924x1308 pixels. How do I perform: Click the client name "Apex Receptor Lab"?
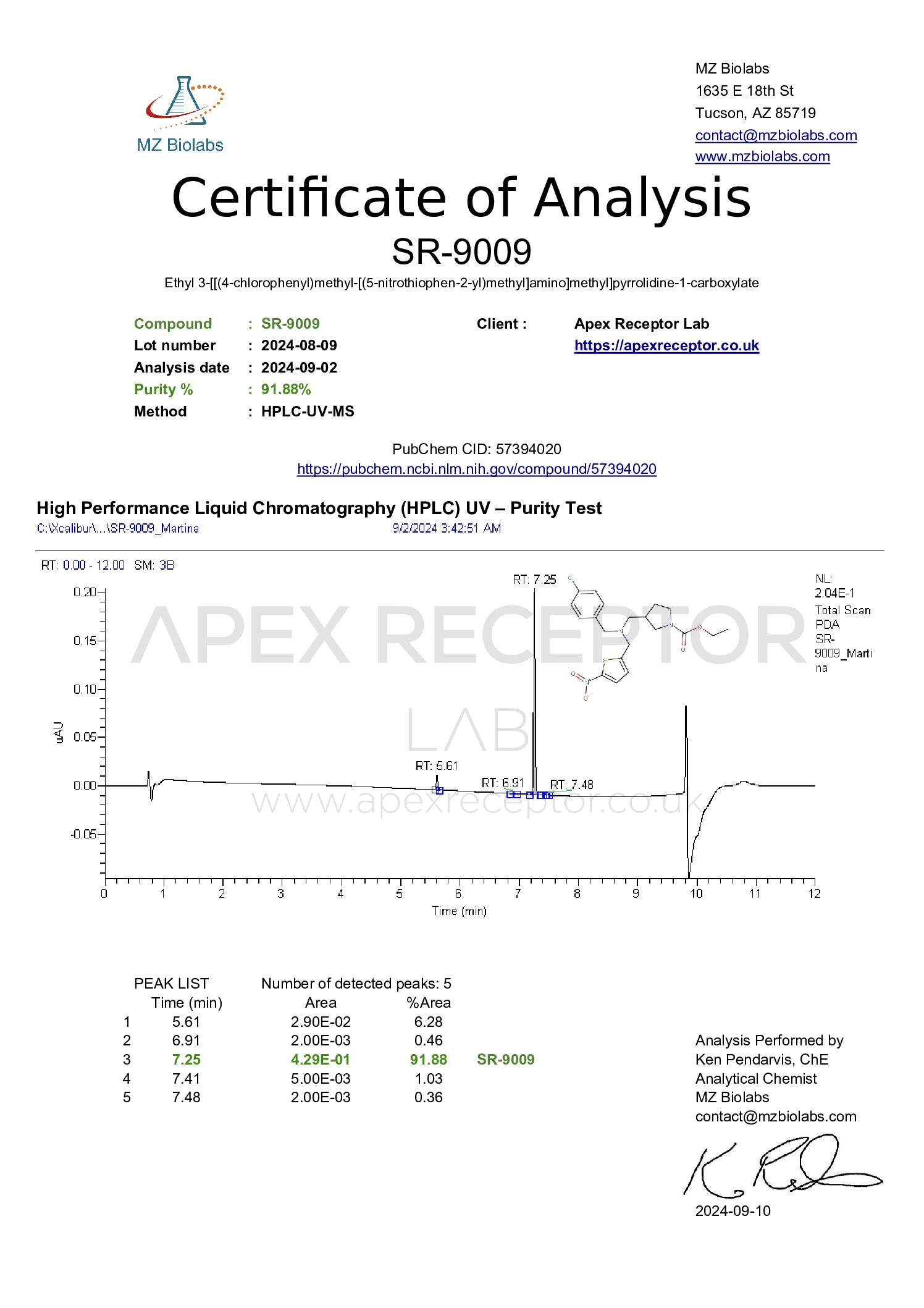642,324
